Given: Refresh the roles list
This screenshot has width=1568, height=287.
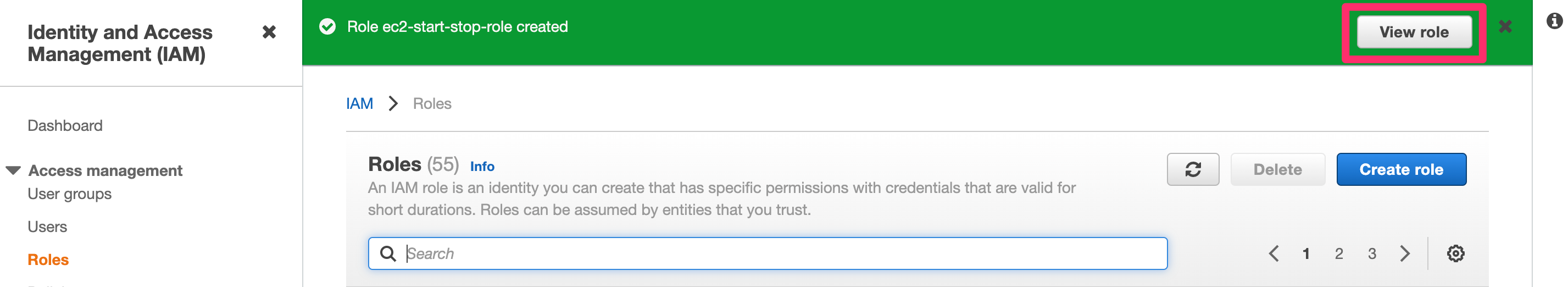Looking at the screenshot, I should pyautogui.click(x=1192, y=169).
